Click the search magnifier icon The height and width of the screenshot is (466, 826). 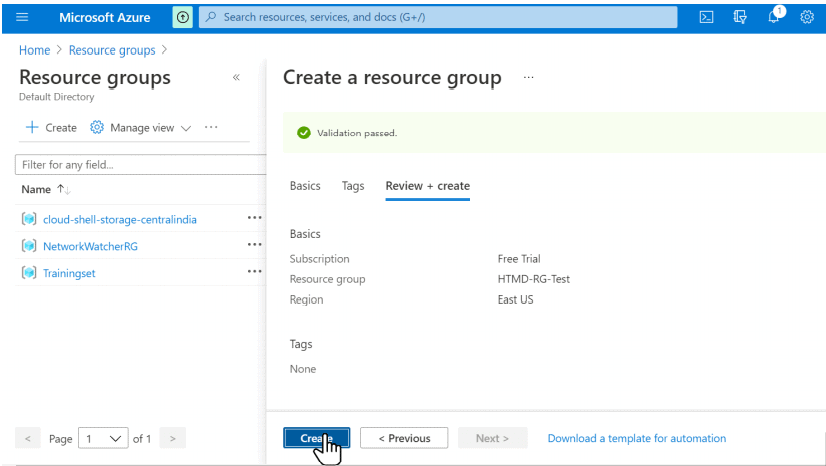point(211,17)
